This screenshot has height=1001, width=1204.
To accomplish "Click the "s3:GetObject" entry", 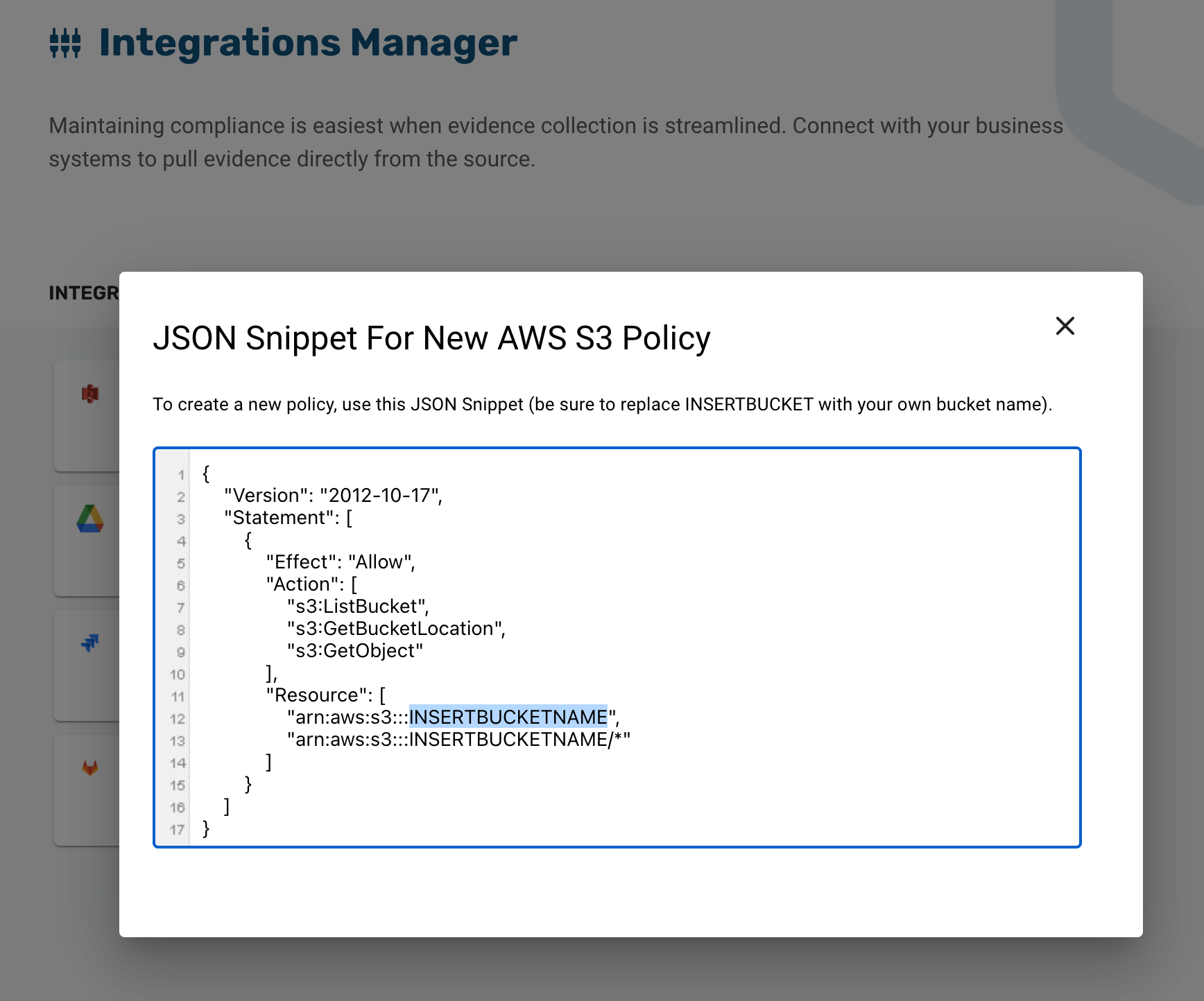I will pos(355,651).
